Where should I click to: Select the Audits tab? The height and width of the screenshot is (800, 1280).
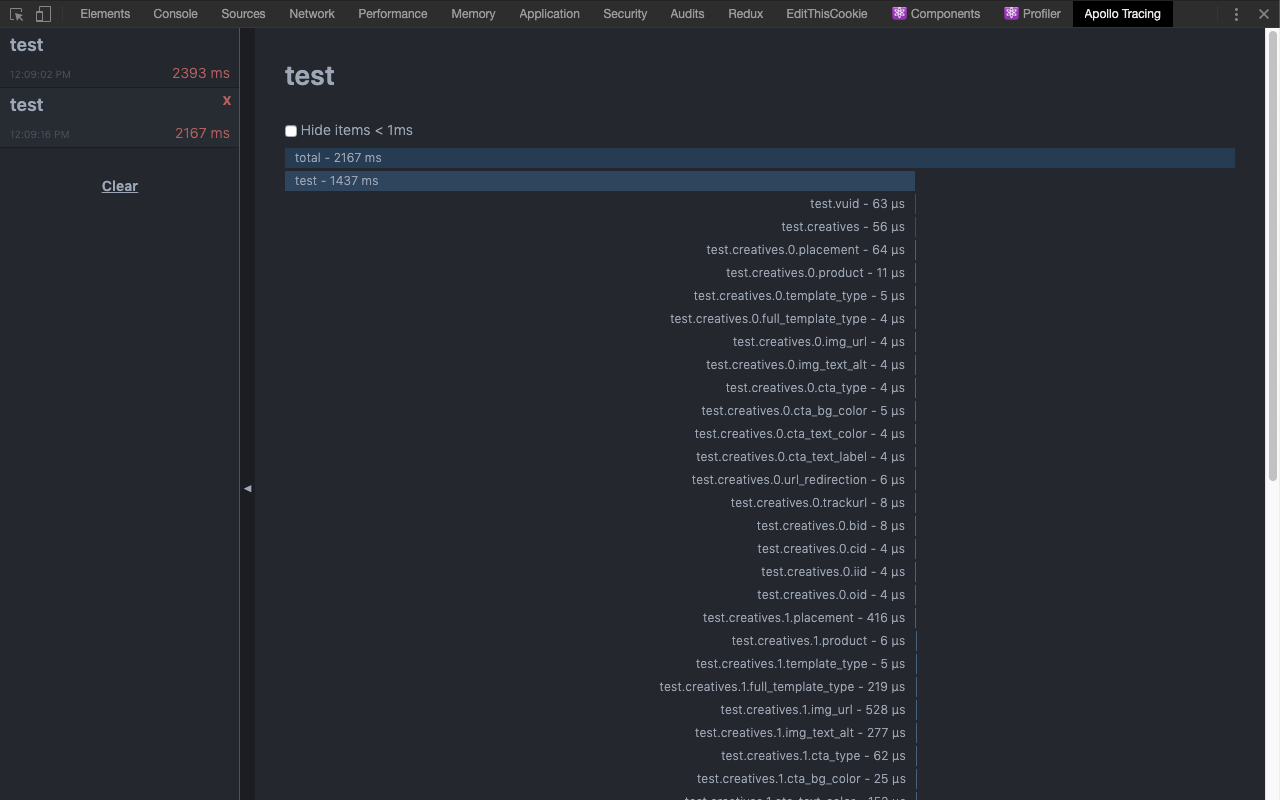click(687, 14)
